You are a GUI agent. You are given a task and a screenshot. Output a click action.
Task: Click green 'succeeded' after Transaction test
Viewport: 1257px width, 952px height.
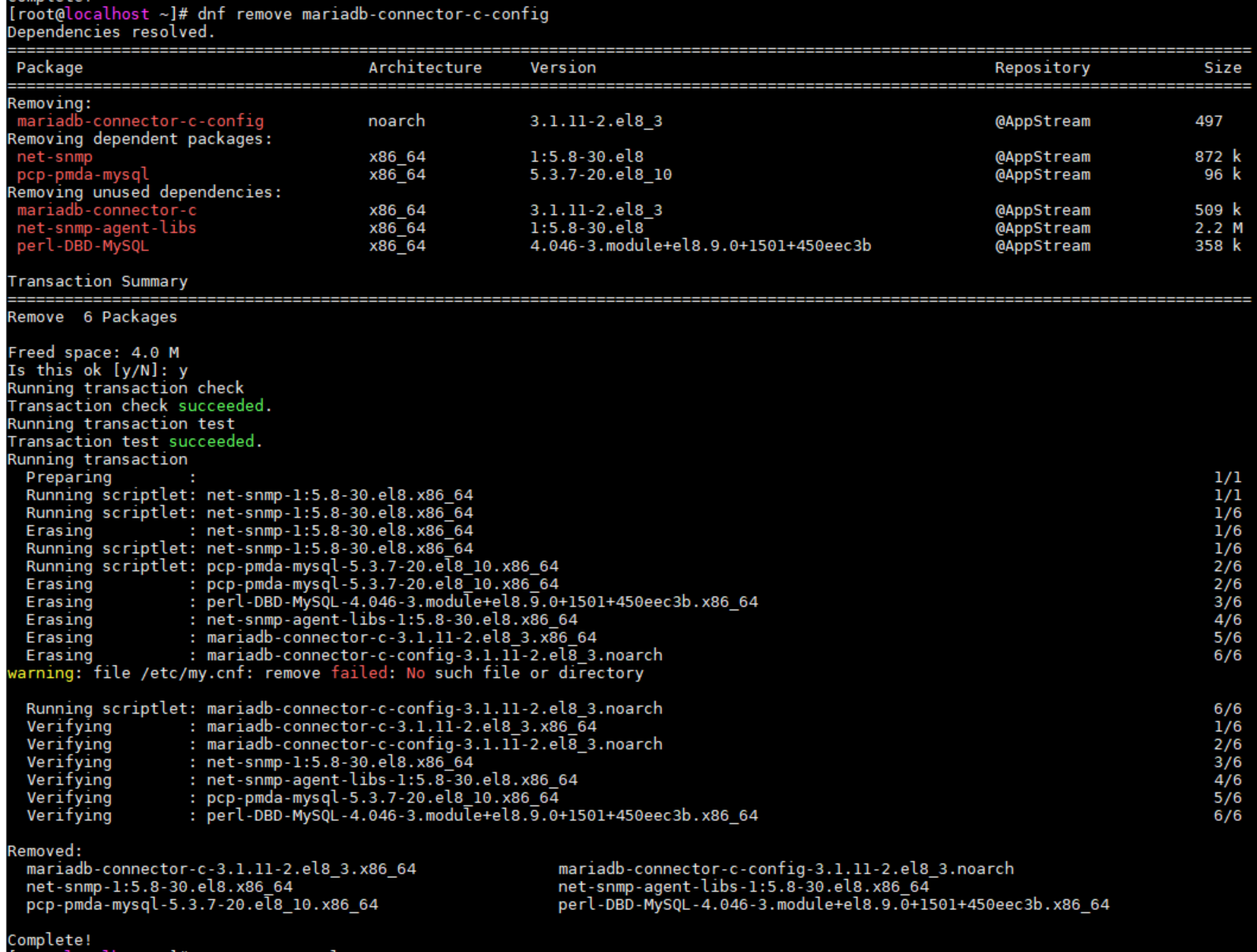click(211, 442)
